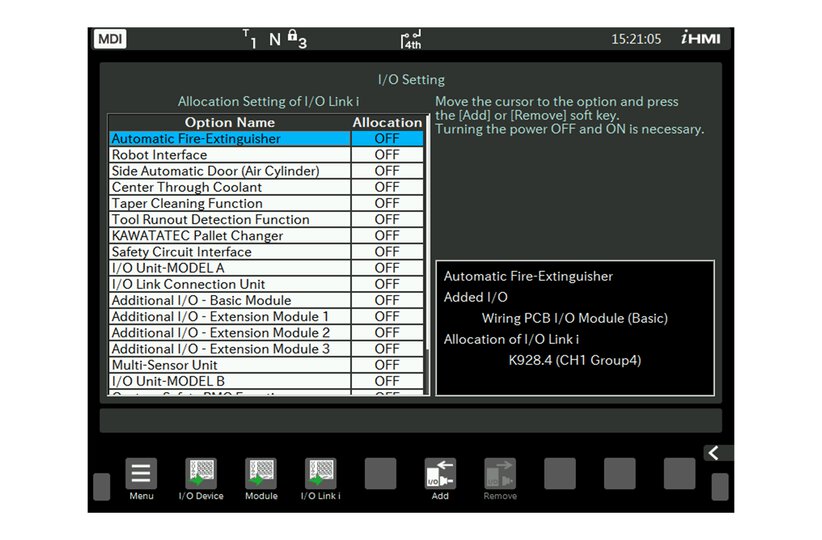Click the option list vertical scrollbar
822x540 pixels.
tap(427, 254)
